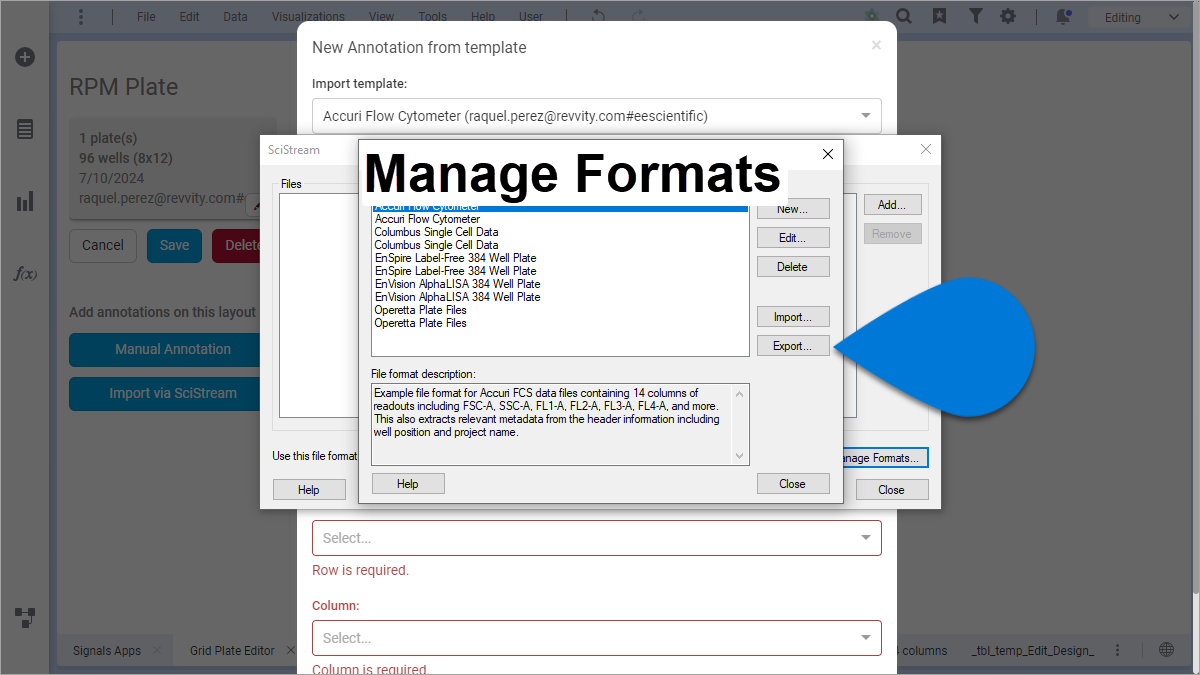Viewport: 1200px width, 675px height.
Task: Close the SciStream window with X
Action: pyautogui.click(x=925, y=149)
